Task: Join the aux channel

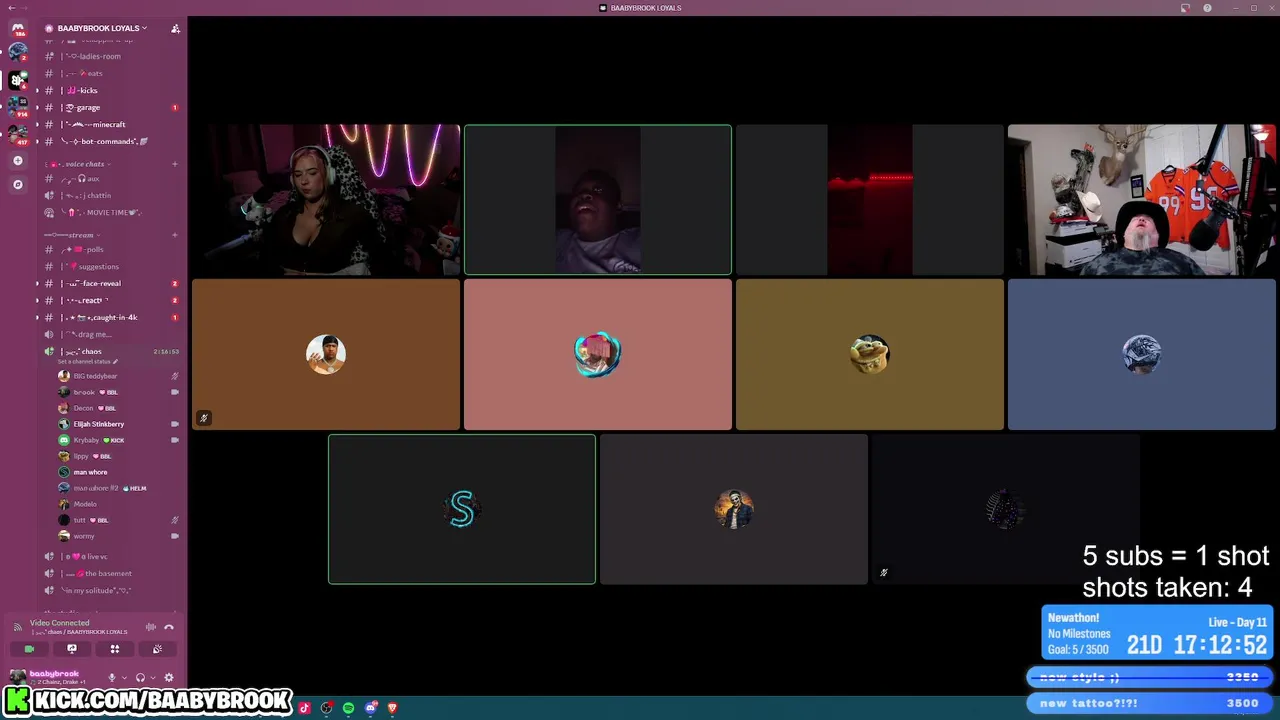Action: point(112,178)
